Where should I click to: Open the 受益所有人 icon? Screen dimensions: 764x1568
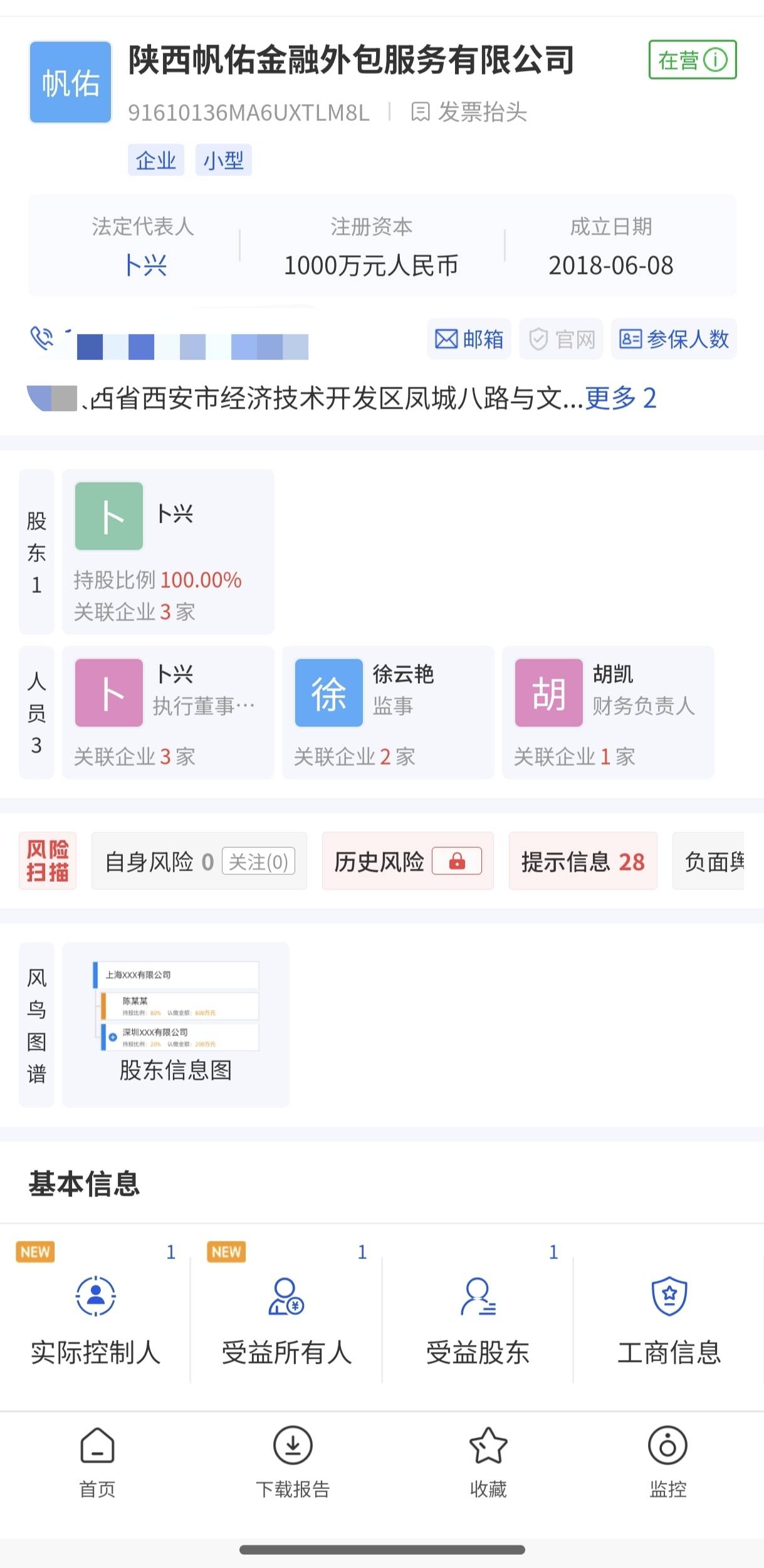286,1295
